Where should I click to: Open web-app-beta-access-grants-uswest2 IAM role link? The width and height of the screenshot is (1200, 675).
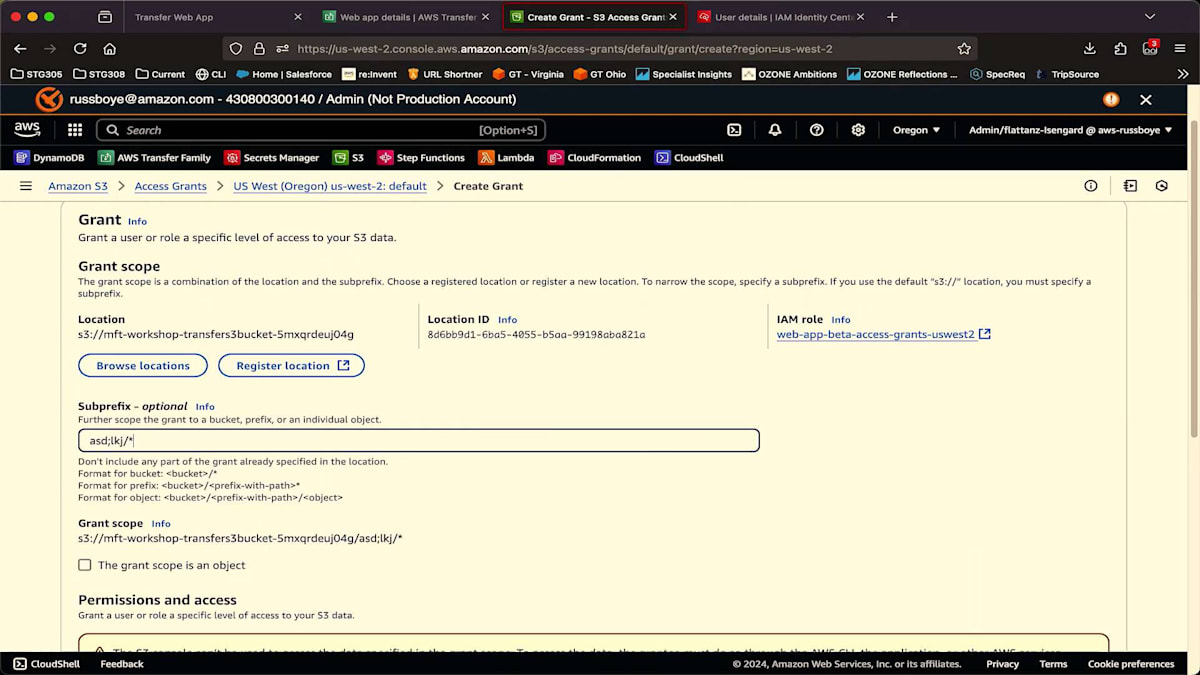(x=883, y=334)
